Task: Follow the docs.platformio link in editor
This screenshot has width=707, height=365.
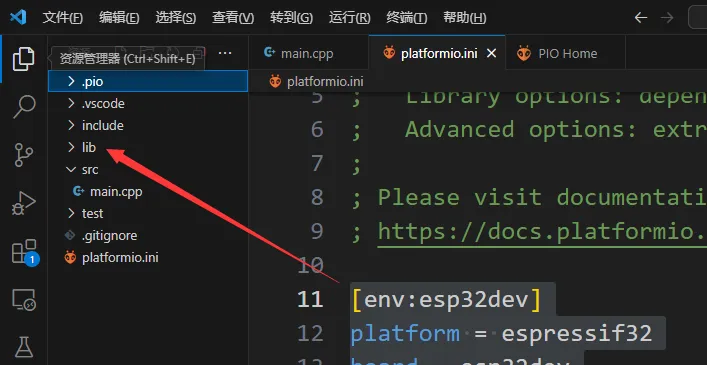Action: 542,232
